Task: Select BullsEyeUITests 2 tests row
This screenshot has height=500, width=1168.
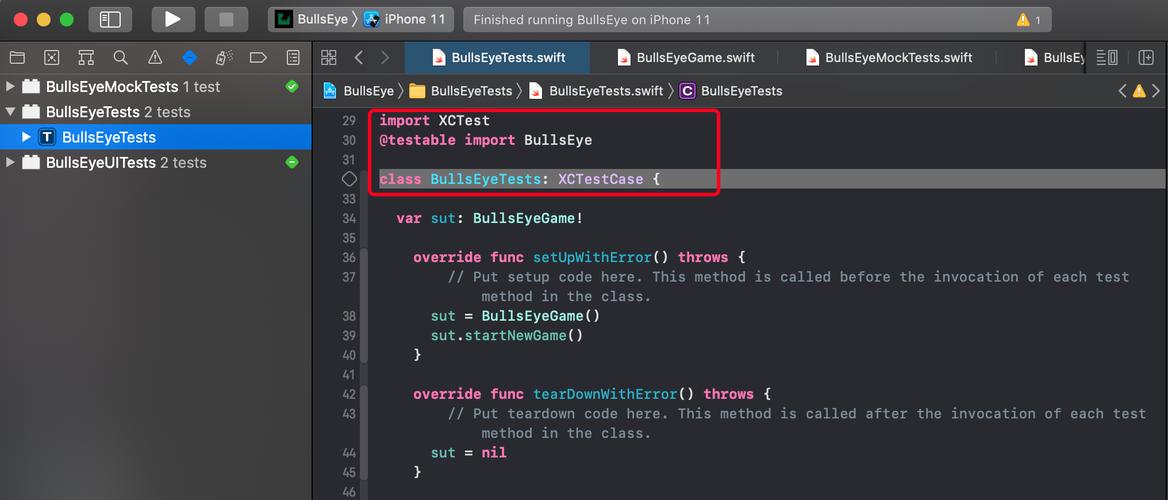Action: point(156,162)
